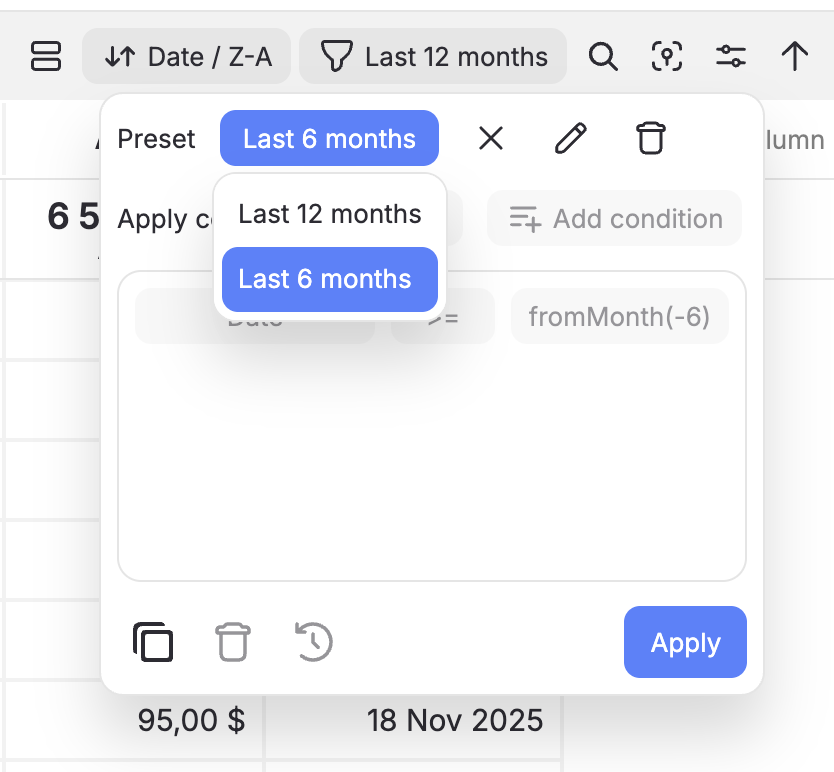Clear the preset with the X icon
The height and width of the screenshot is (772, 834).
(x=490, y=138)
